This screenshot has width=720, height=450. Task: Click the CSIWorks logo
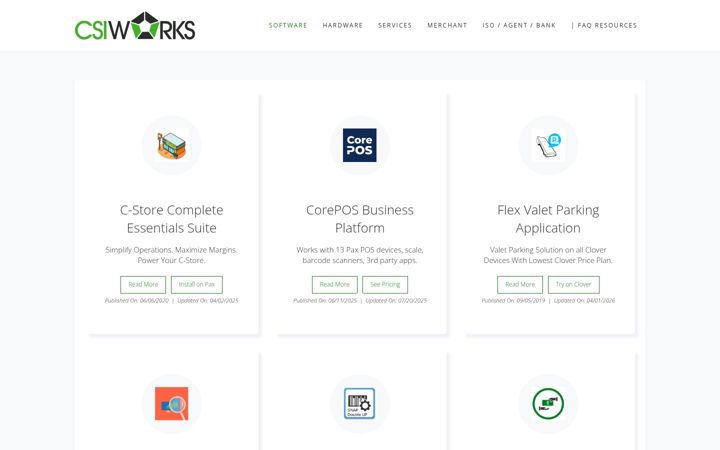tap(135, 26)
